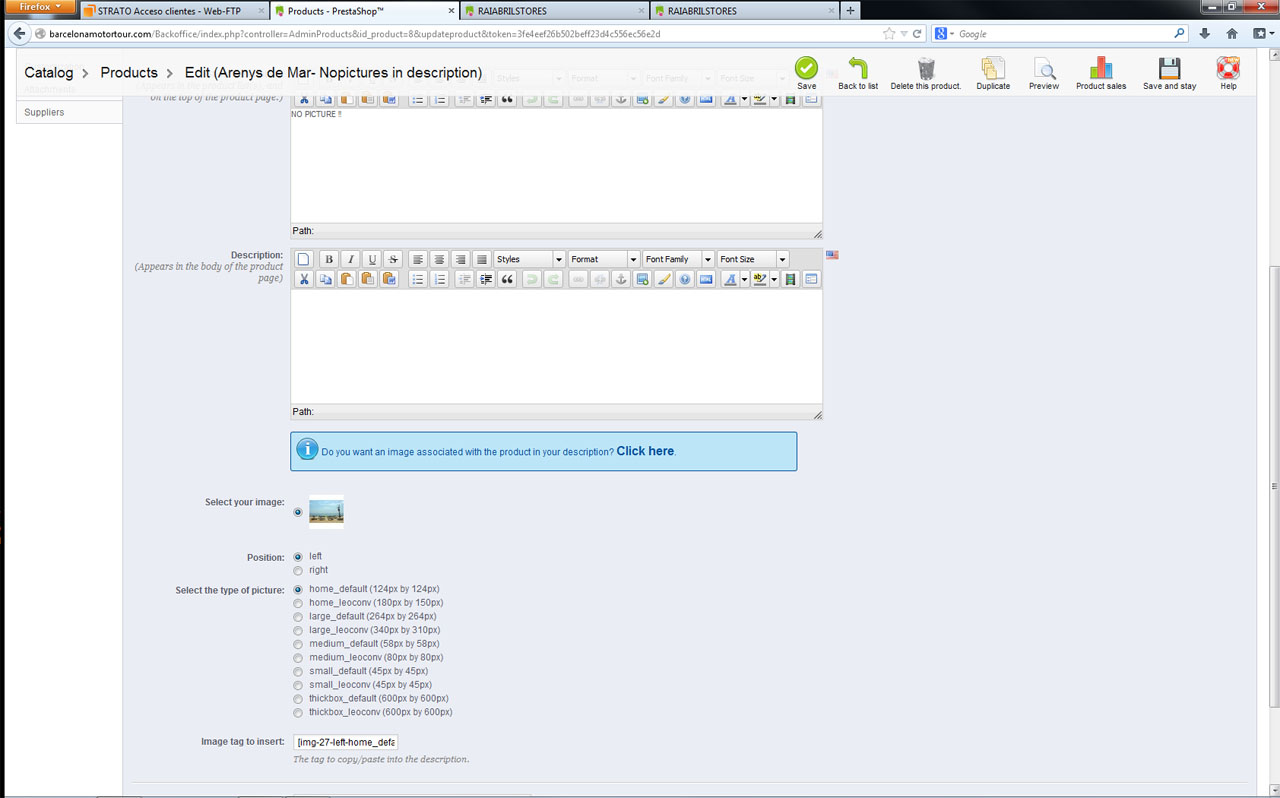This screenshot has height=798, width=1280.
Task: Open the Format dropdown in Description editor
Action: click(604, 259)
